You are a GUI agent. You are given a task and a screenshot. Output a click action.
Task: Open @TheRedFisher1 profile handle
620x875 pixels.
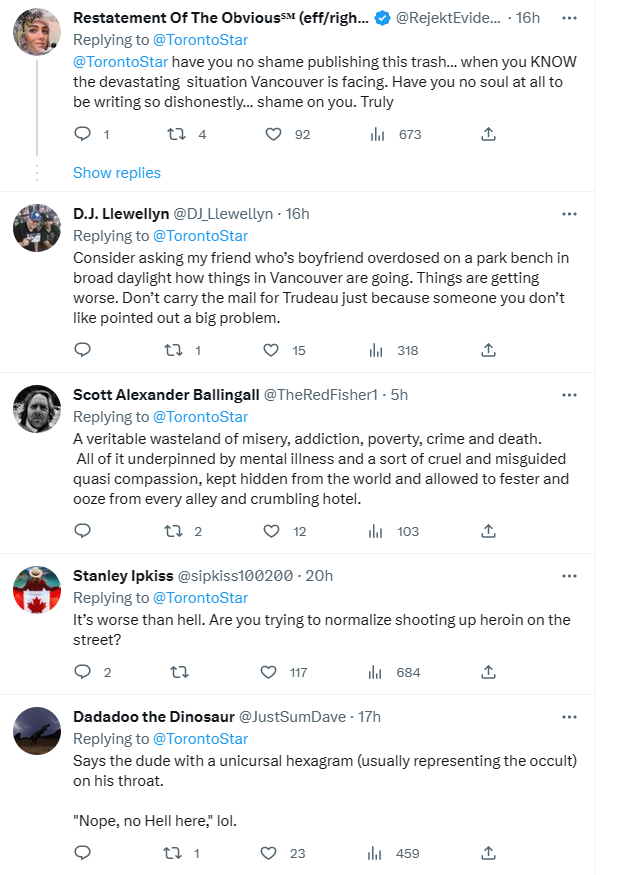(320, 395)
